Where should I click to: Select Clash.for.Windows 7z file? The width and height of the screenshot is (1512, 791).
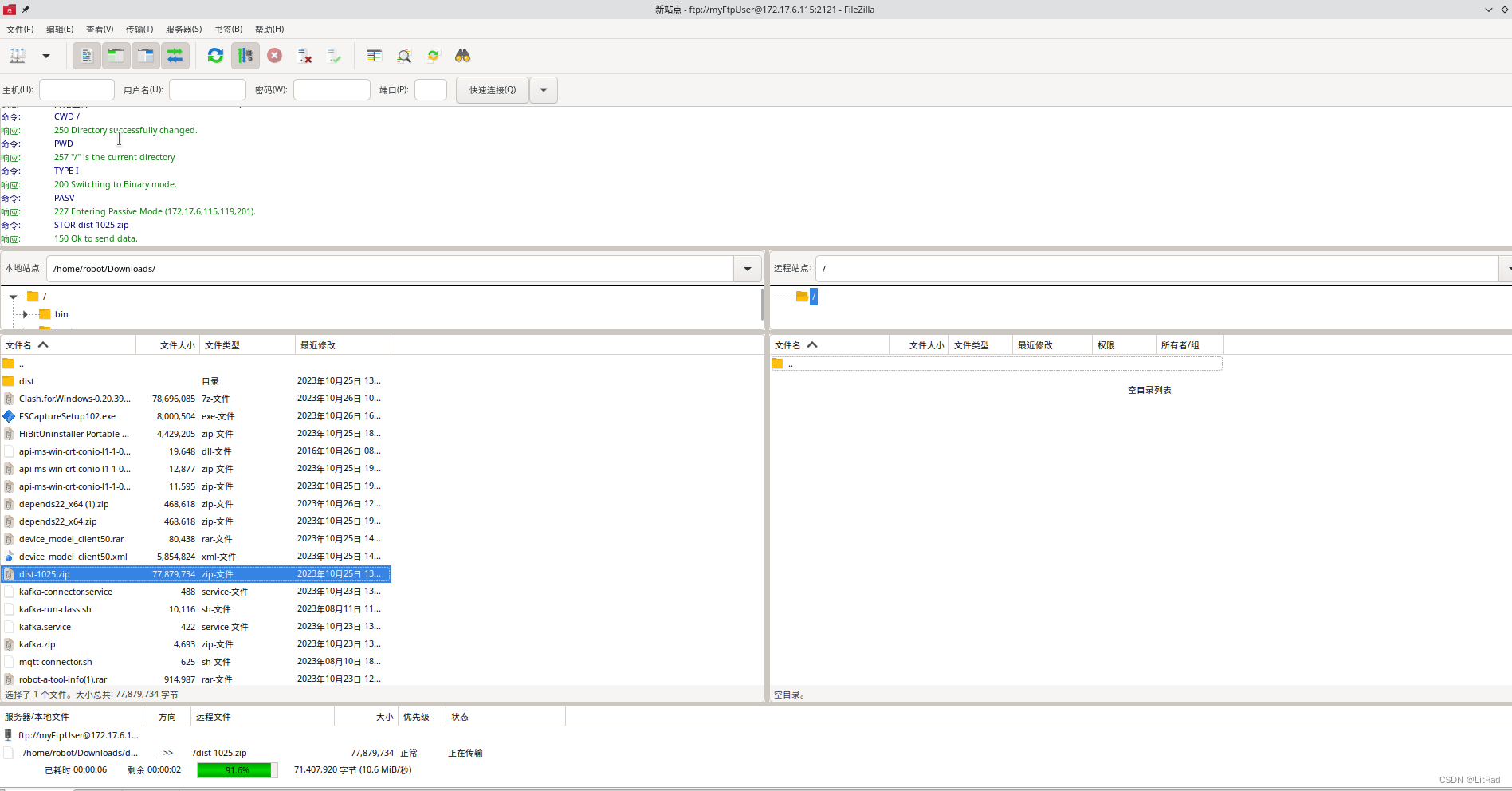tap(196, 399)
